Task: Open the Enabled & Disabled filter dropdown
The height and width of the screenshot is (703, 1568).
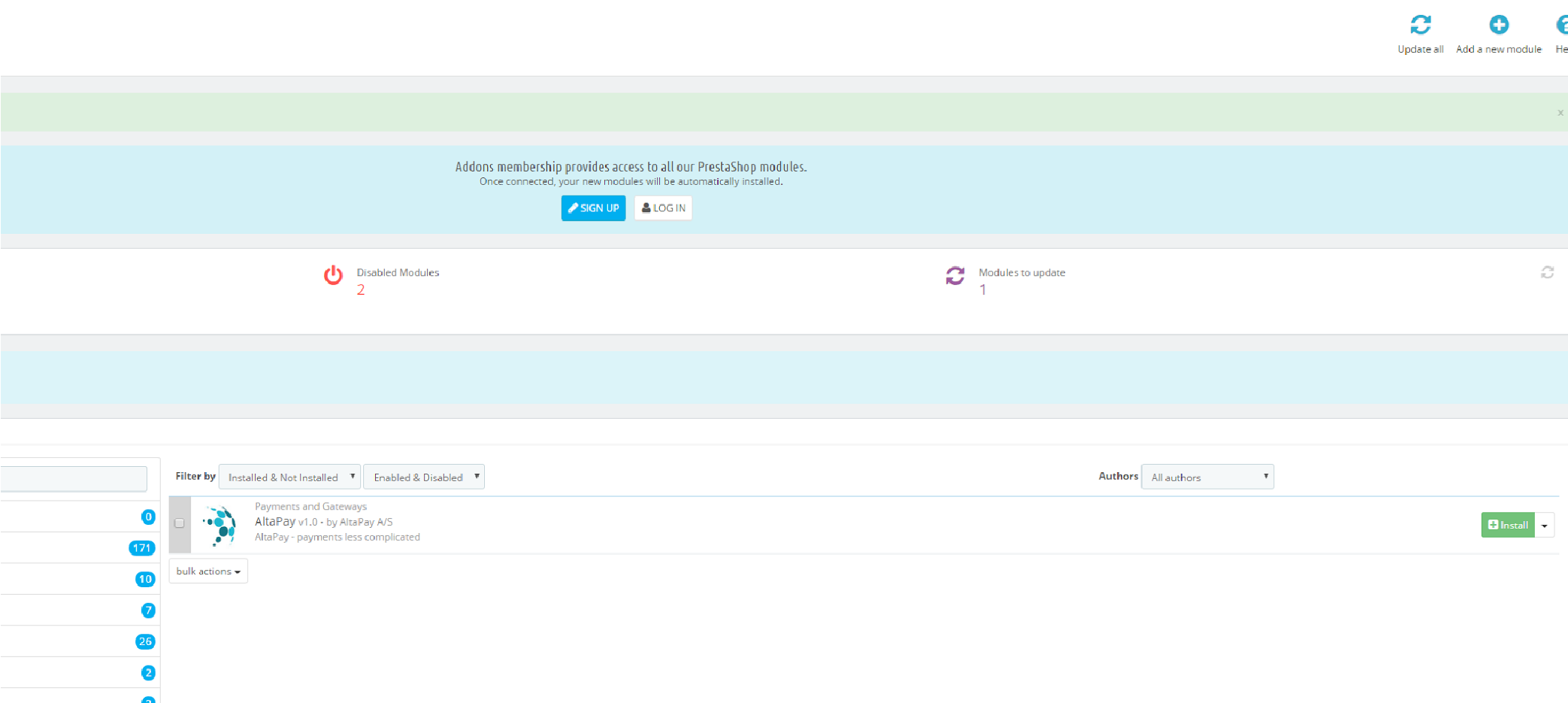Action: 424,477
